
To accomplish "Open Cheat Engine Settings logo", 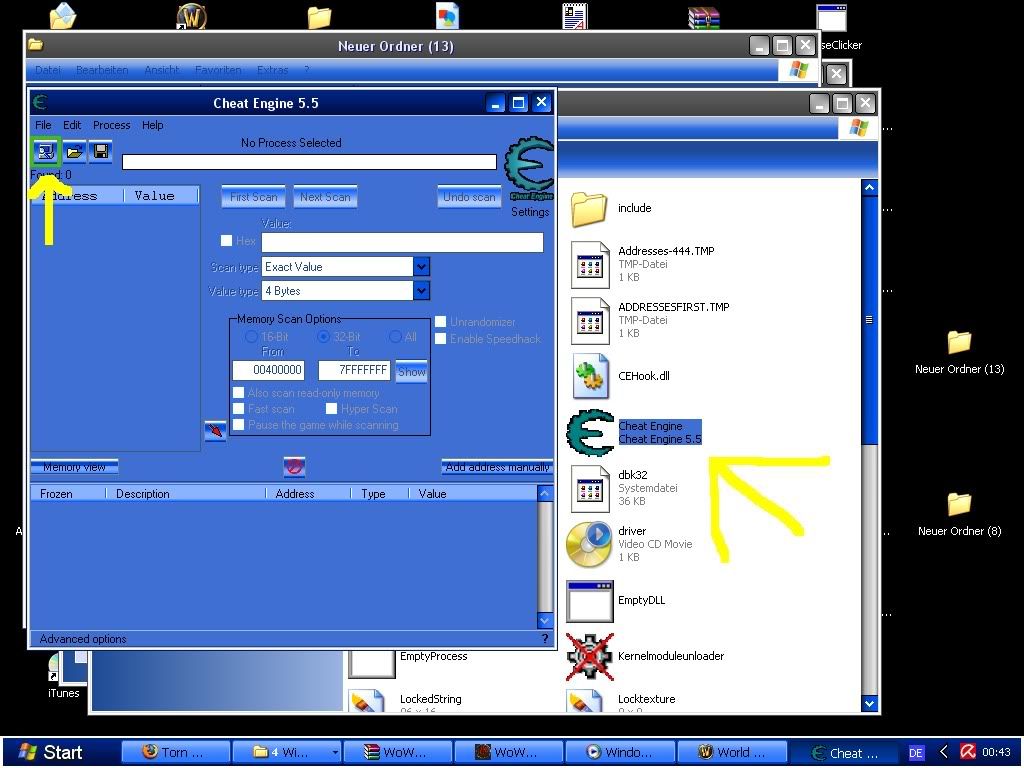I will pos(530,170).
